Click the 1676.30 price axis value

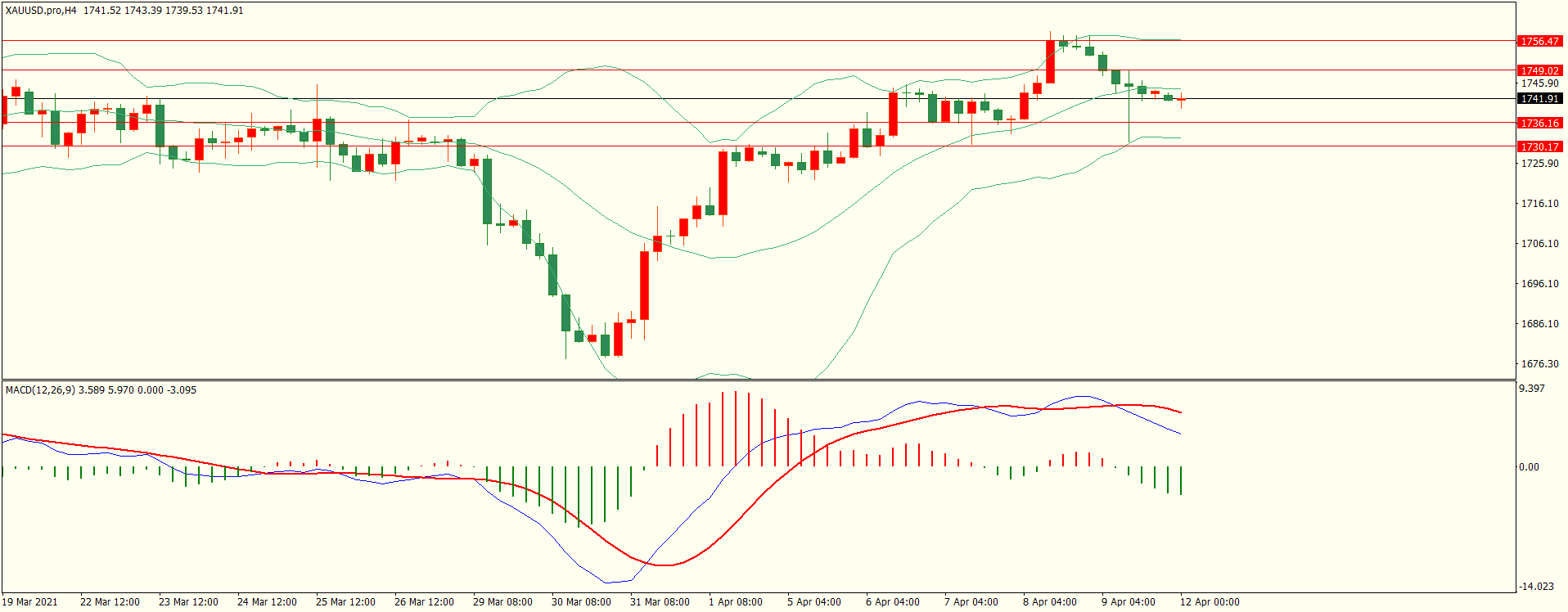[1539, 364]
